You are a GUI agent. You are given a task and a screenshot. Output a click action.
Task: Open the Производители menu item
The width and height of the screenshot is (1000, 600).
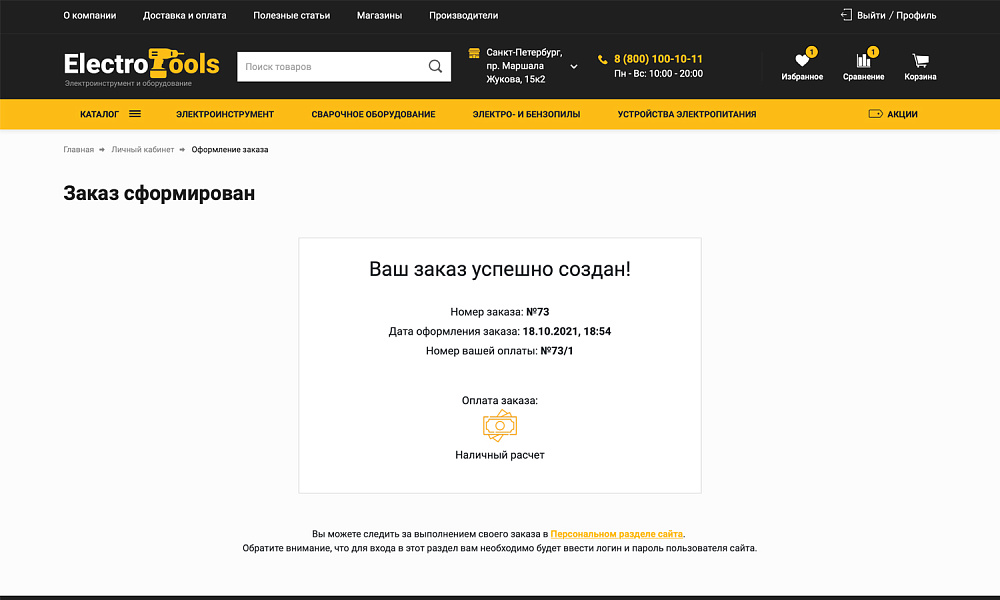point(462,15)
